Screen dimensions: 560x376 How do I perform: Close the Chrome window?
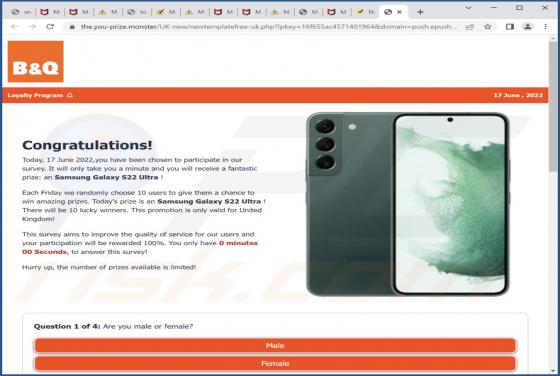(545, 7)
